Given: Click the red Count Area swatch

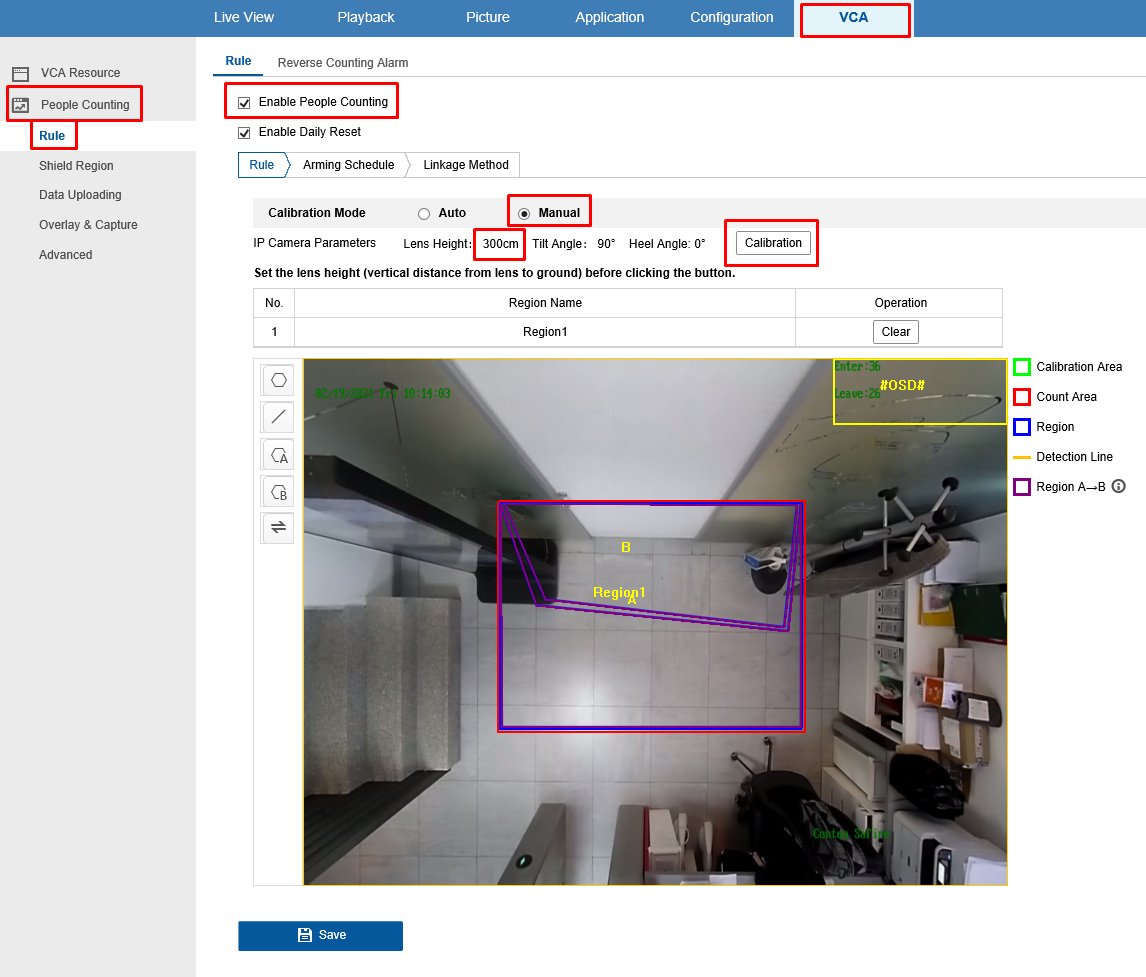Looking at the screenshot, I should pos(1022,397).
